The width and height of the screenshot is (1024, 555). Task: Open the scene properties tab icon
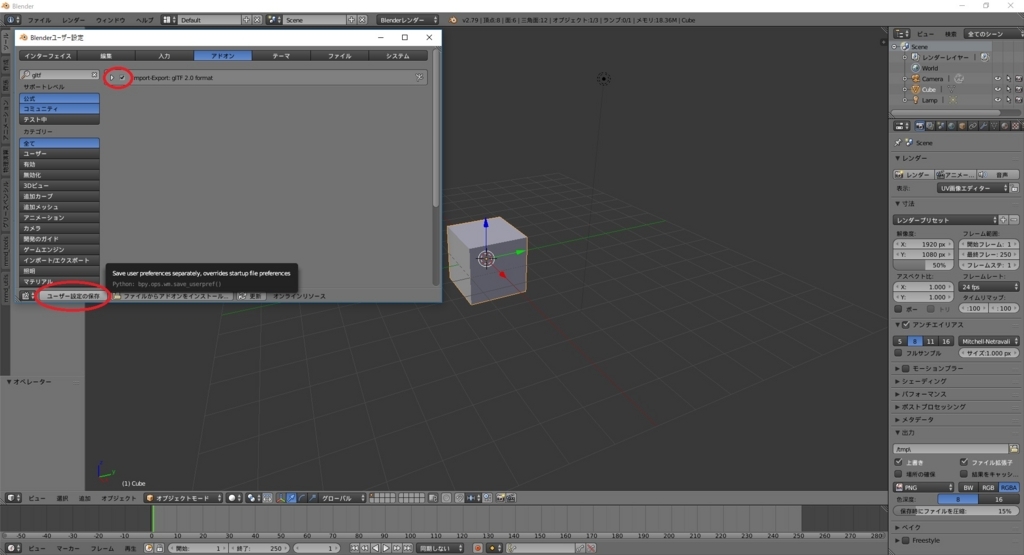pos(941,126)
